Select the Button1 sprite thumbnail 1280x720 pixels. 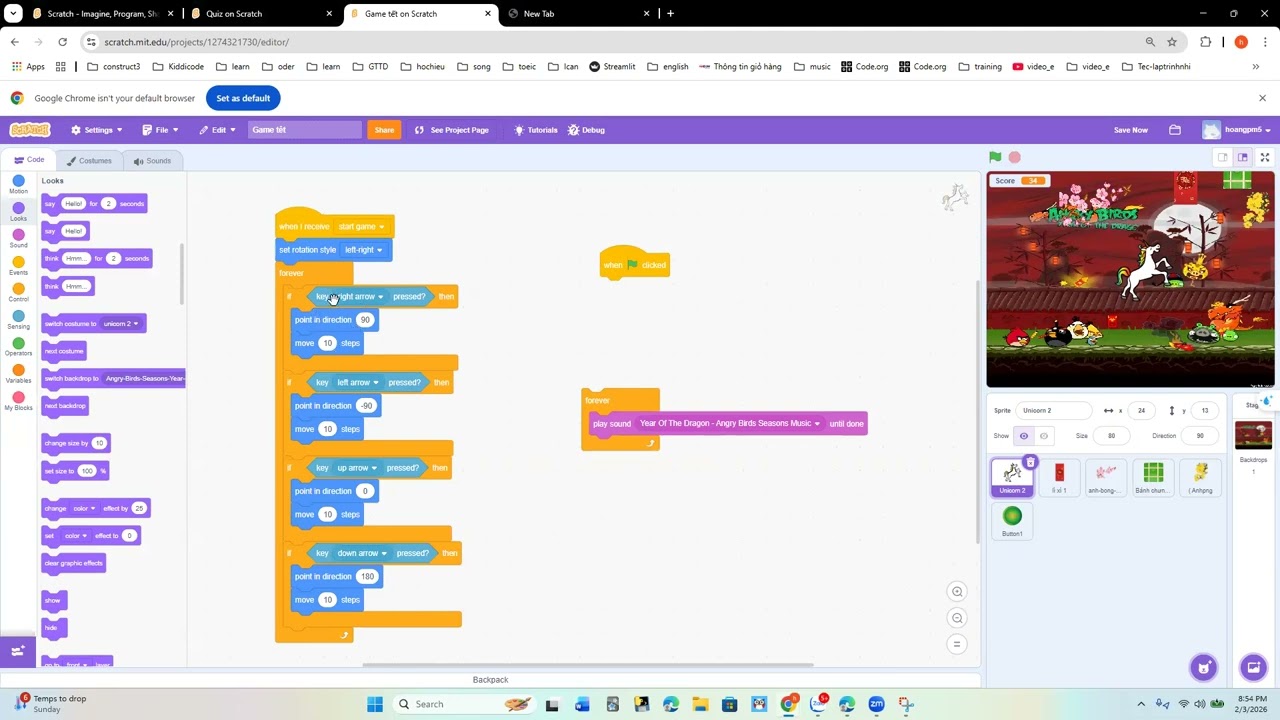coord(1012,520)
